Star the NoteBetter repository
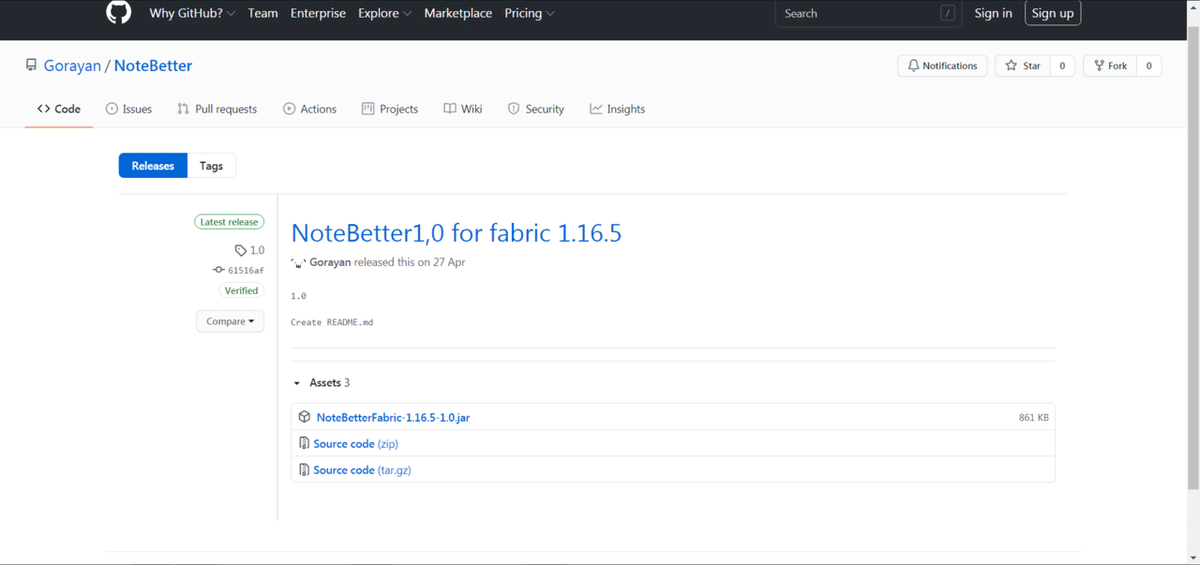Viewport: 1200px width, 565px height. (1024, 66)
